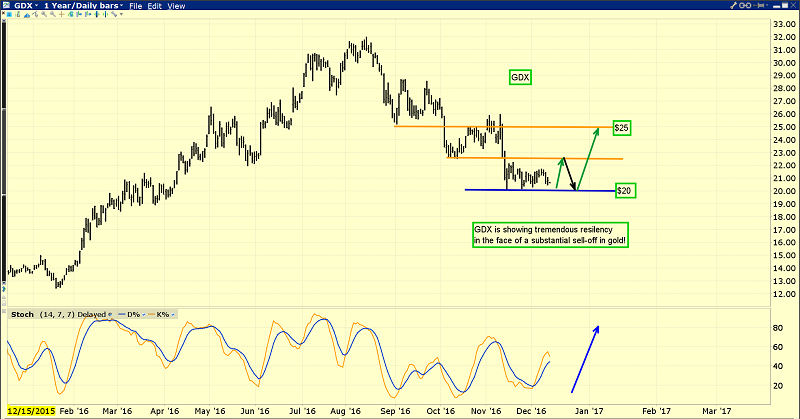Click the orange K% line color swatch

pyautogui.click(x=151, y=314)
